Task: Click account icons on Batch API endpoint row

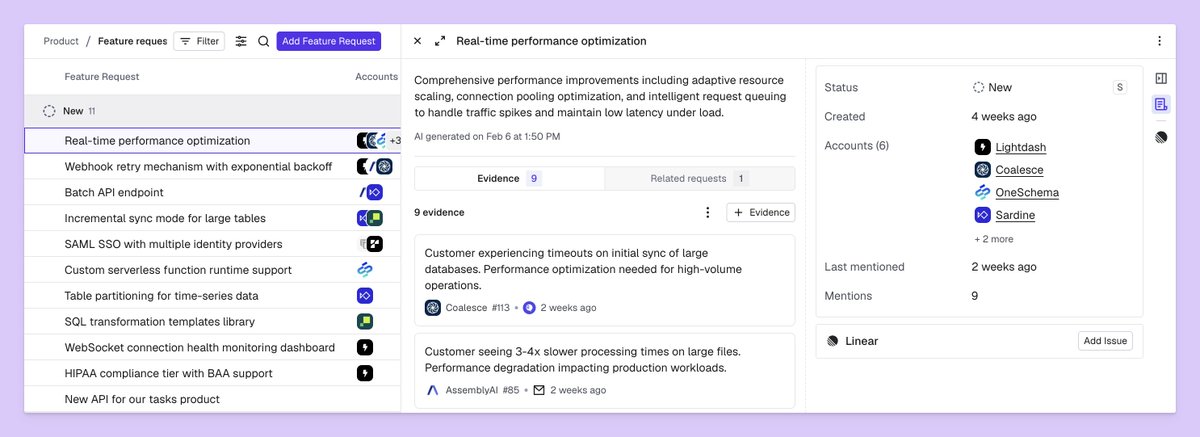Action: pyautogui.click(x=371, y=192)
